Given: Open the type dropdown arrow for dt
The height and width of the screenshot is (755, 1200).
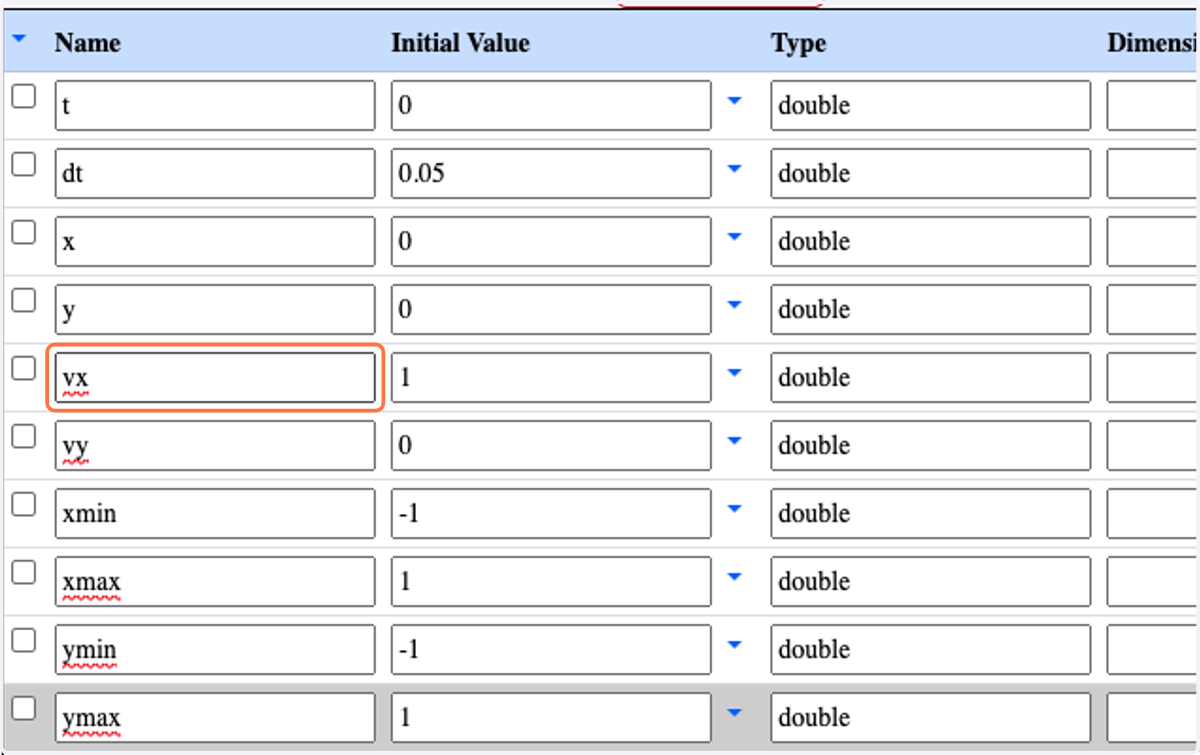Looking at the screenshot, I should point(735,169).
